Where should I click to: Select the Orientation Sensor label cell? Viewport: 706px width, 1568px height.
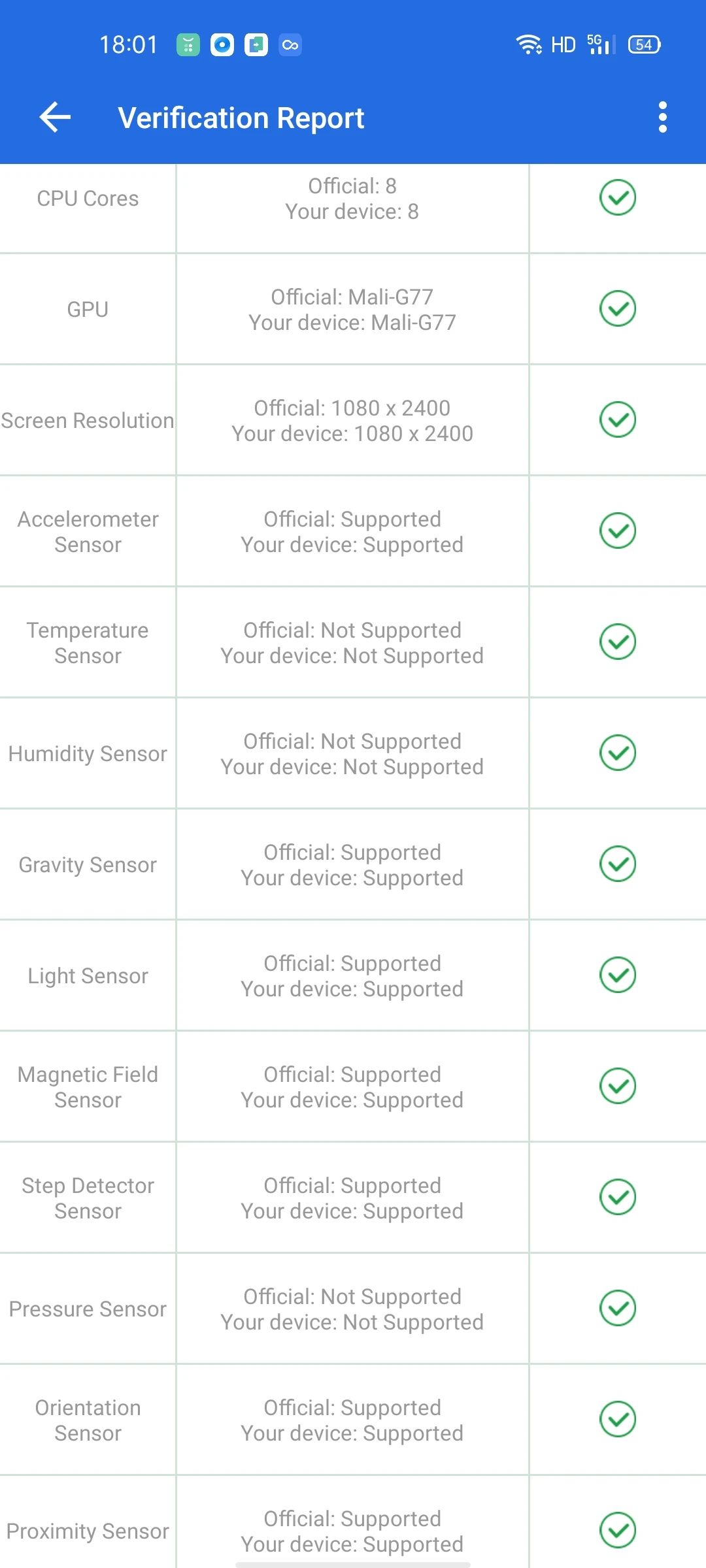coord(88,1420)
